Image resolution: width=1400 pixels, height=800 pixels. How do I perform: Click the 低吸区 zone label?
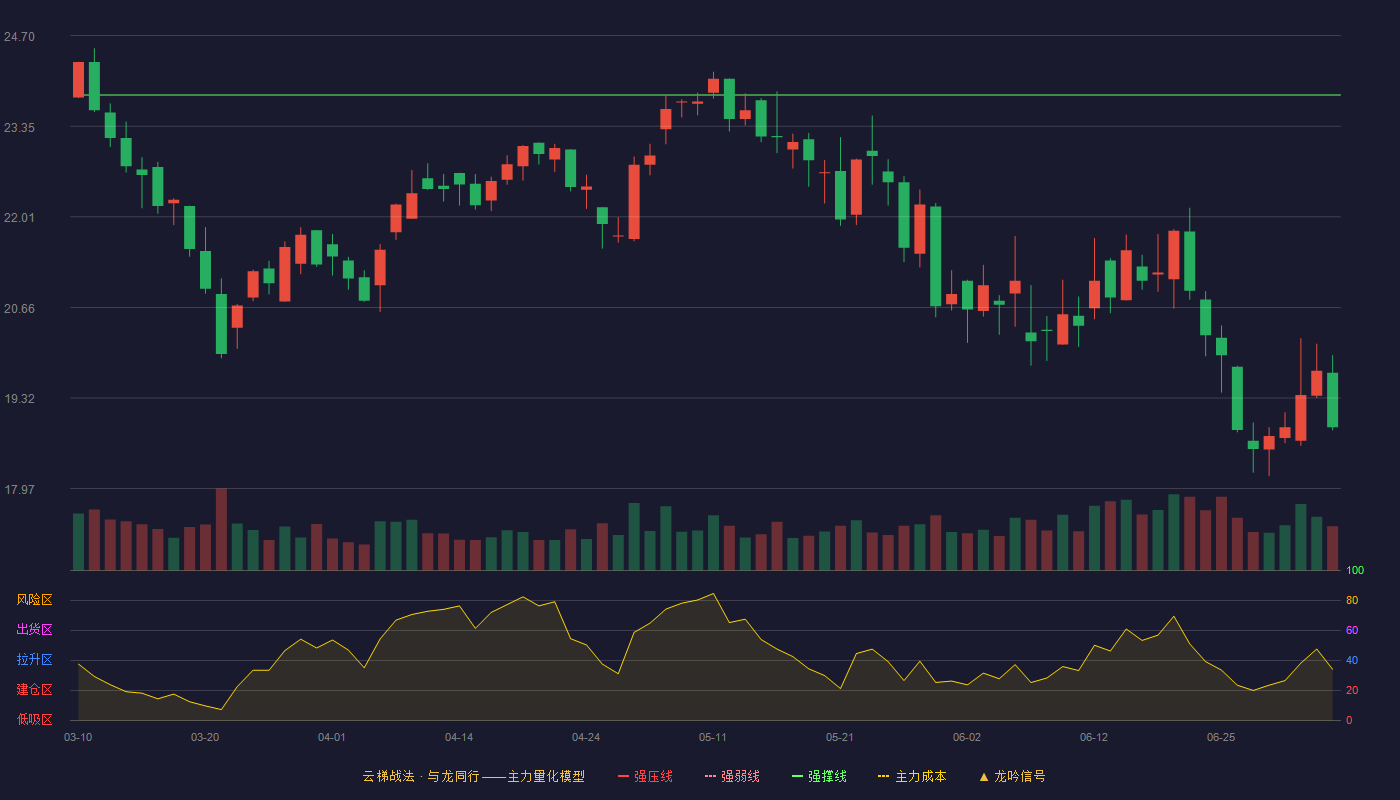coord(34,720)
